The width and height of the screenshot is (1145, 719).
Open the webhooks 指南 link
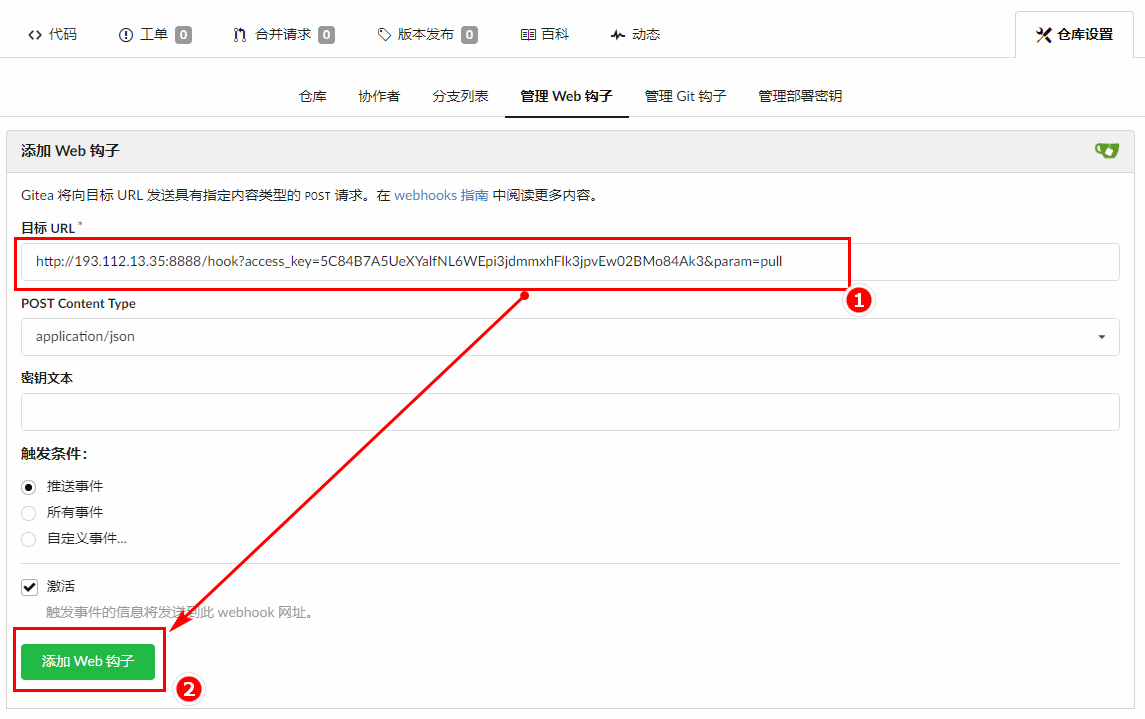coord(441,196)
